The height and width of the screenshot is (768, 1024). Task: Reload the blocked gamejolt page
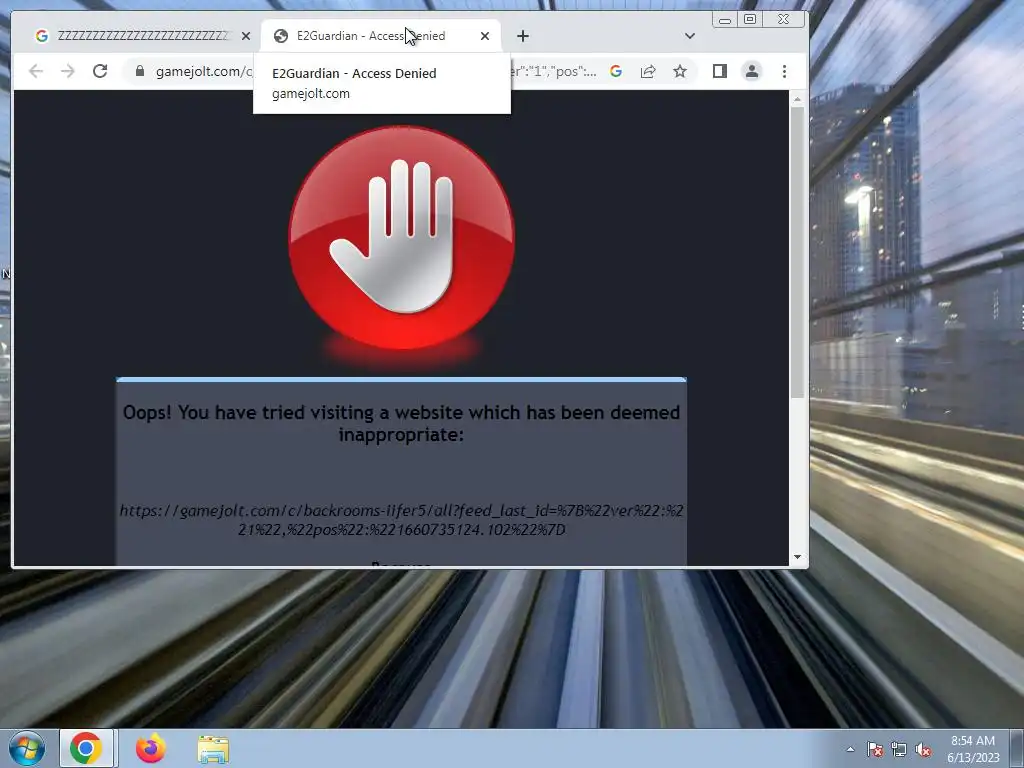pyautogui.click(x=100, y=71)
